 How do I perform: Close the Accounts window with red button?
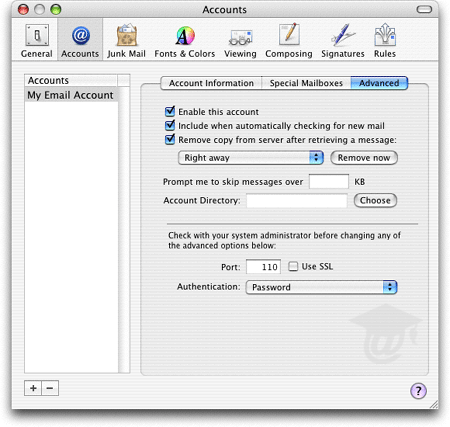tap(23, 9)
